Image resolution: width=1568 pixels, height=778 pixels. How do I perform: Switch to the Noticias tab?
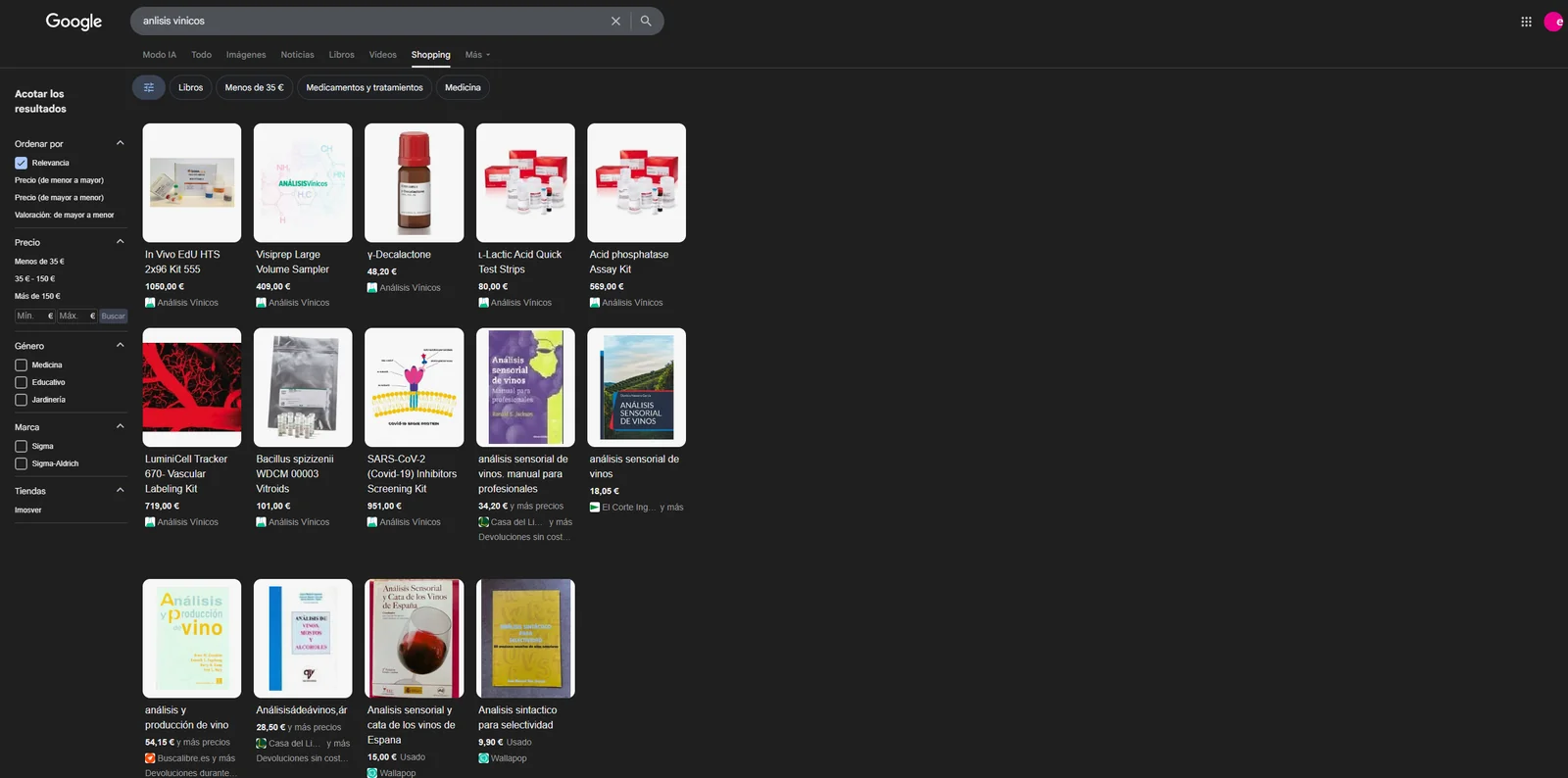[x=297, y=55]
